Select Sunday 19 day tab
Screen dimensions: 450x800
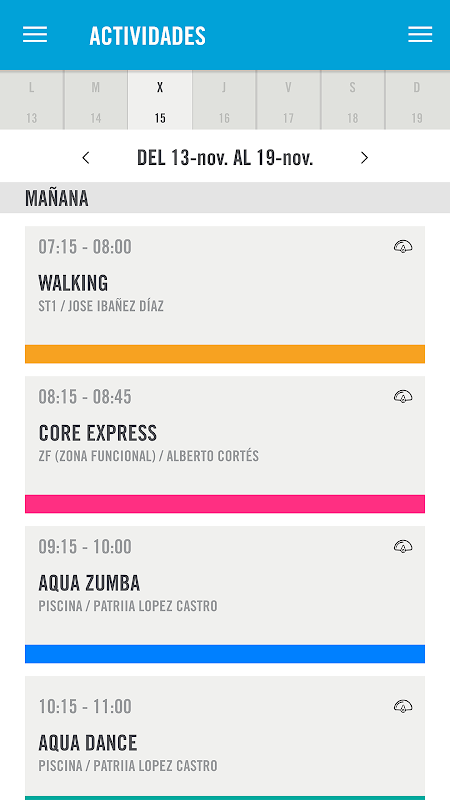(417, 100)
